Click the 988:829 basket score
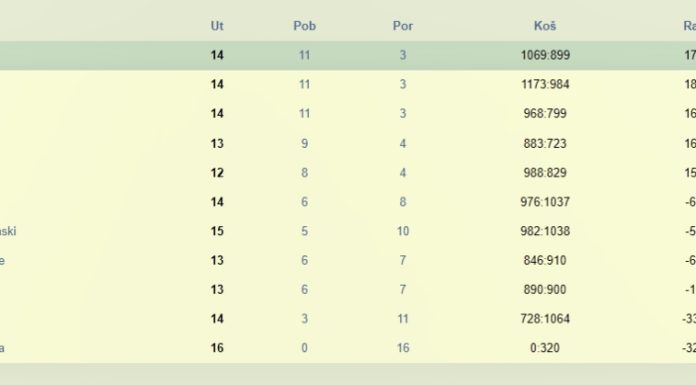Screen dimensions: 696x385 pyautogui.click(x=545, y=173)
